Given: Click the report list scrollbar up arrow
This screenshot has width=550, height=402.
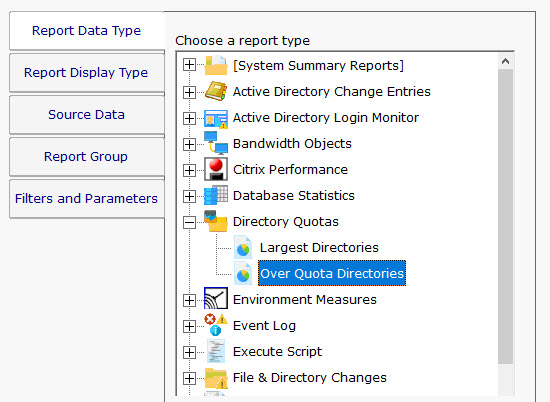Looking at the screenshot, I should (x=505, y=61).
